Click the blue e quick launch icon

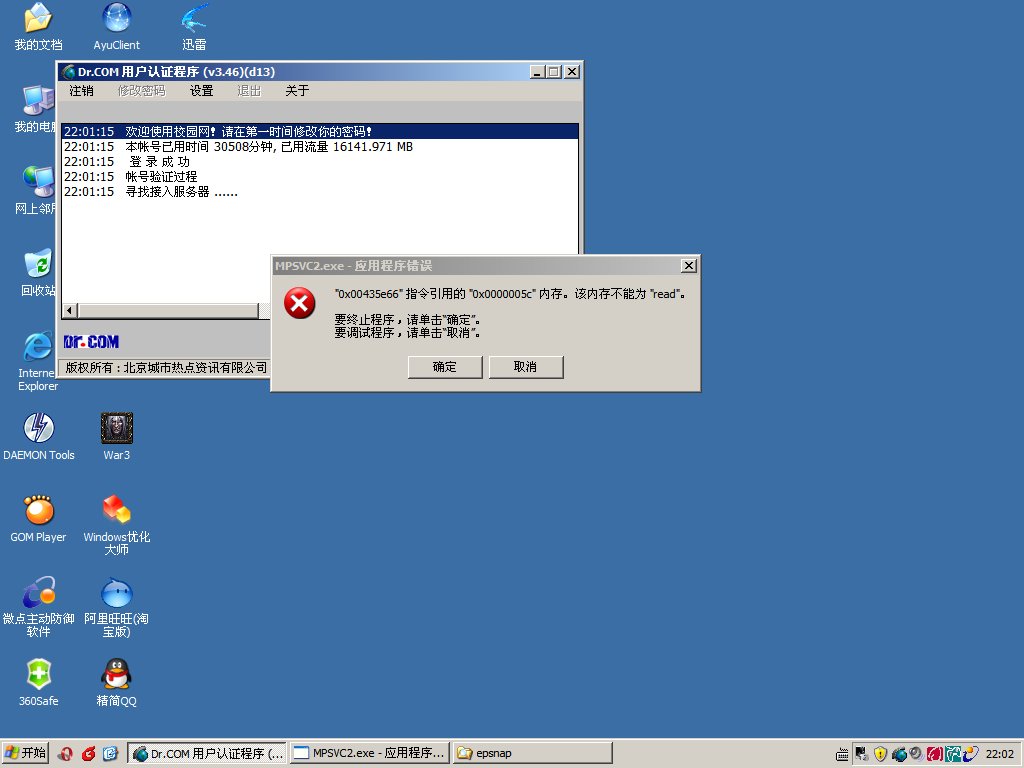[x=110, y=754]
